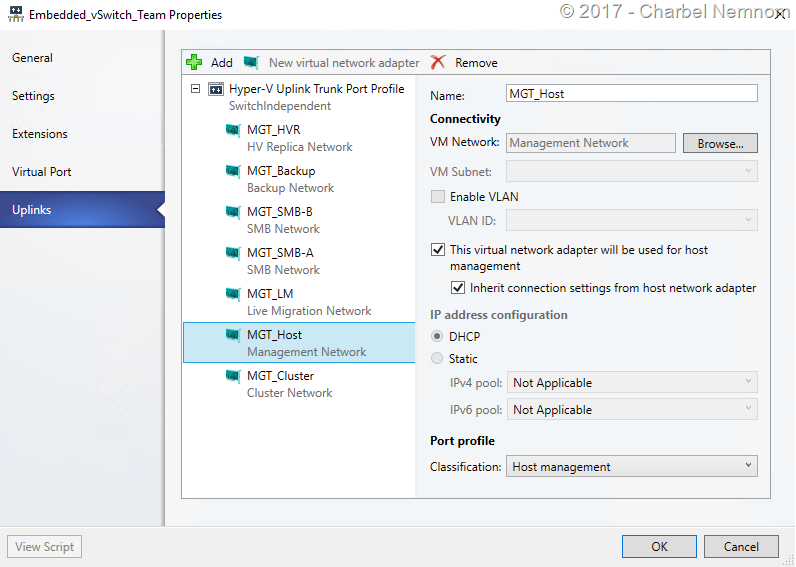Select the DHCP radio button
The image size is (796, 567).
click(437, 337)
